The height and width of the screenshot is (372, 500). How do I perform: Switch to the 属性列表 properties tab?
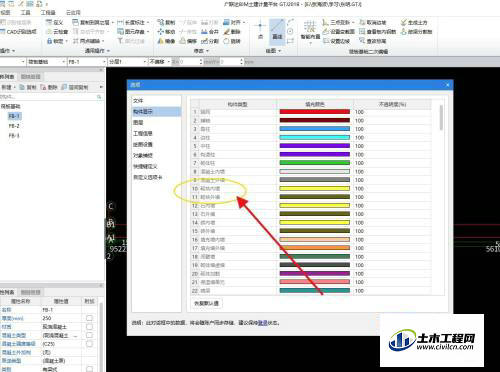coord(7,292)
